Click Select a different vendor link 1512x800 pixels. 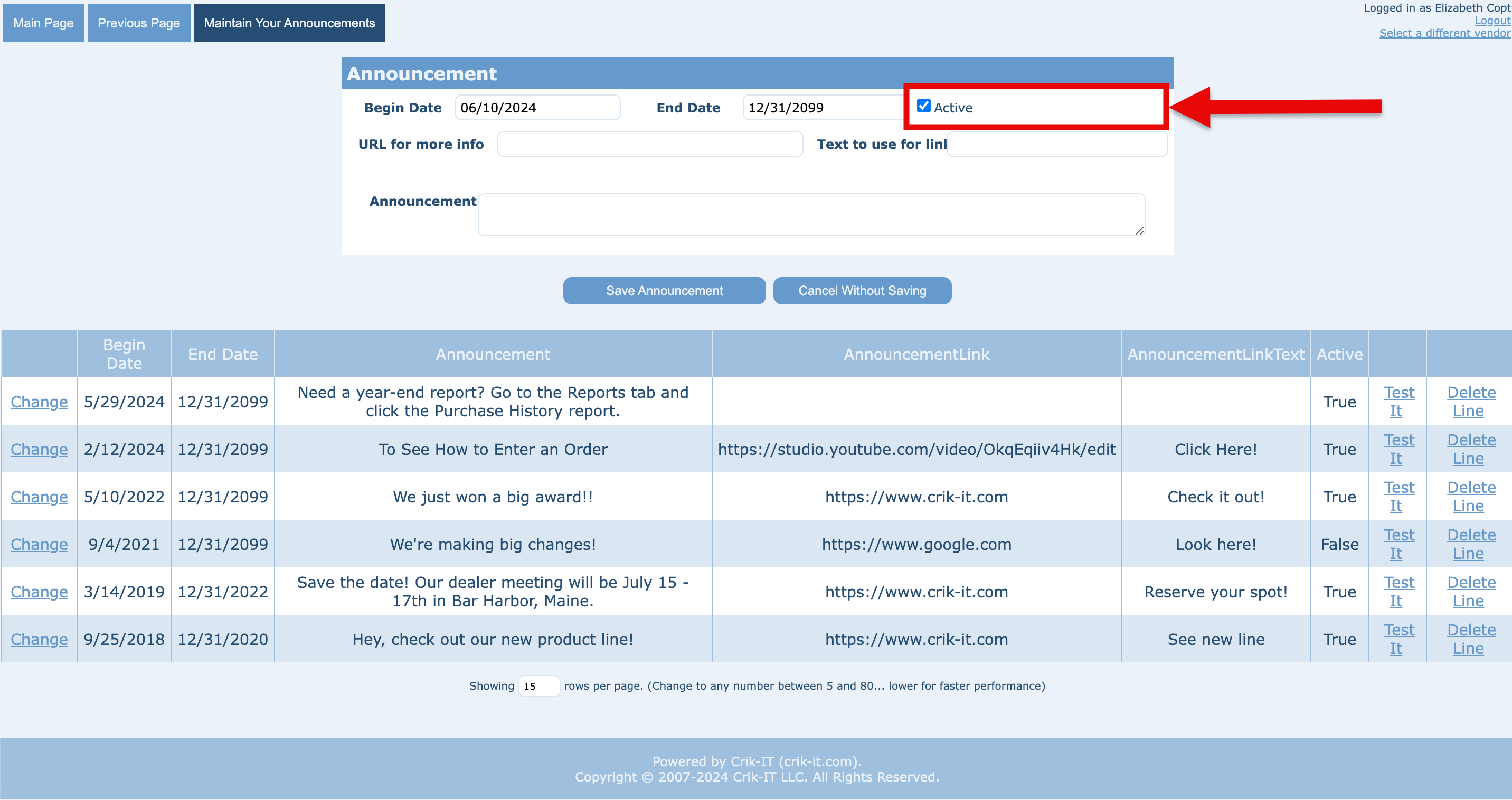click(1444, 33)
